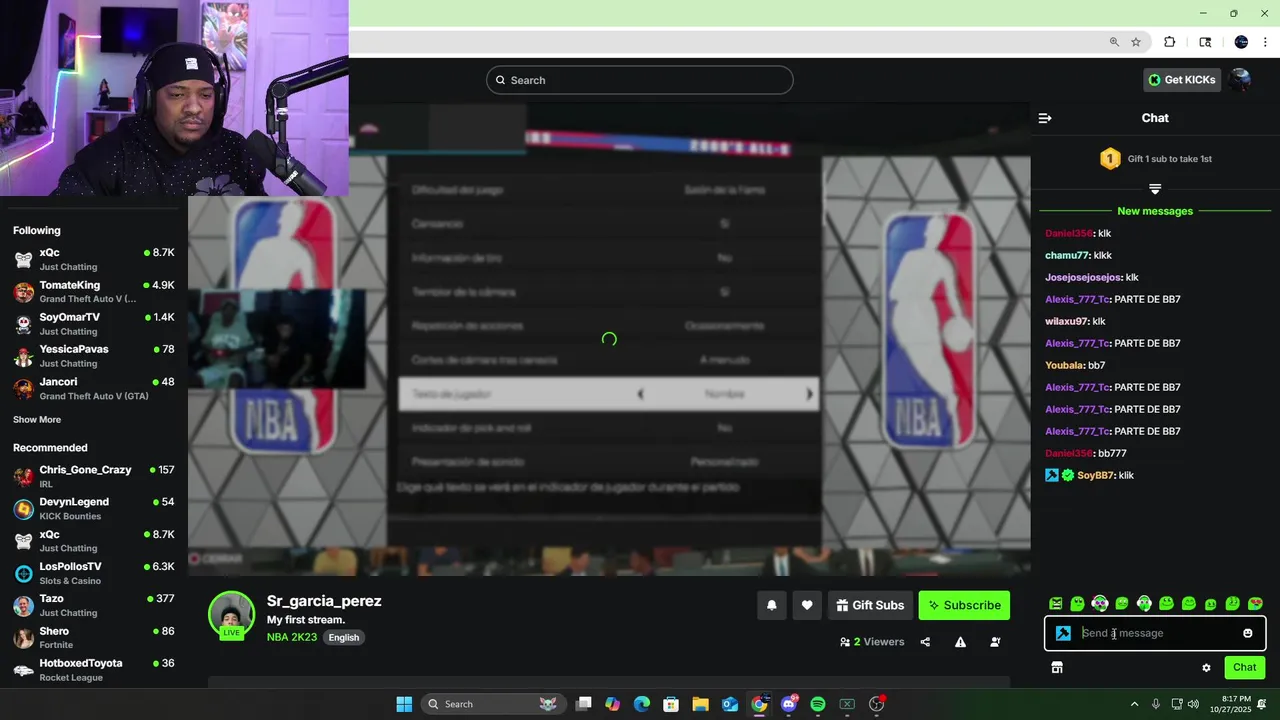1280x720 pixels.
Task: Open SoyOmarTV channel in sidebar
Action: tap(94, 323)
